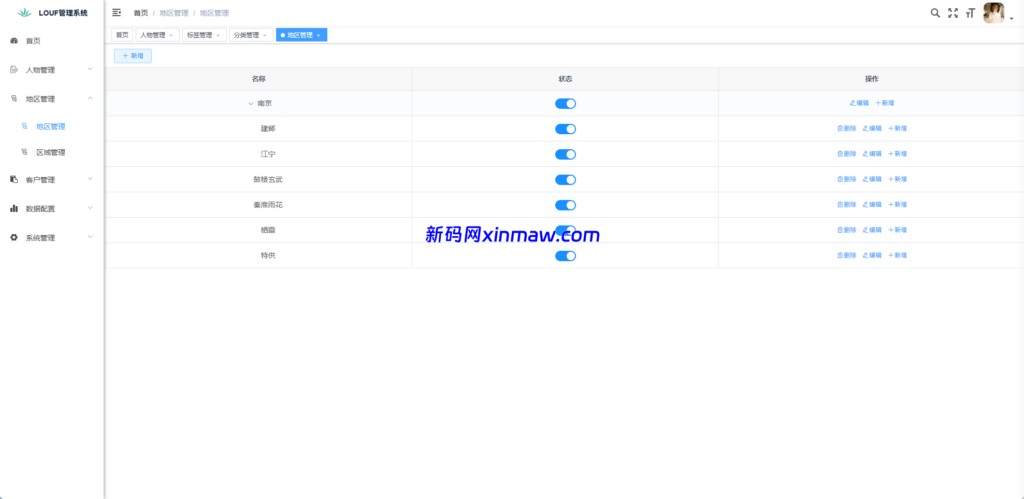Add a child under 江宁
This screenshot has height=499, width=1024.
click(897, 154)
